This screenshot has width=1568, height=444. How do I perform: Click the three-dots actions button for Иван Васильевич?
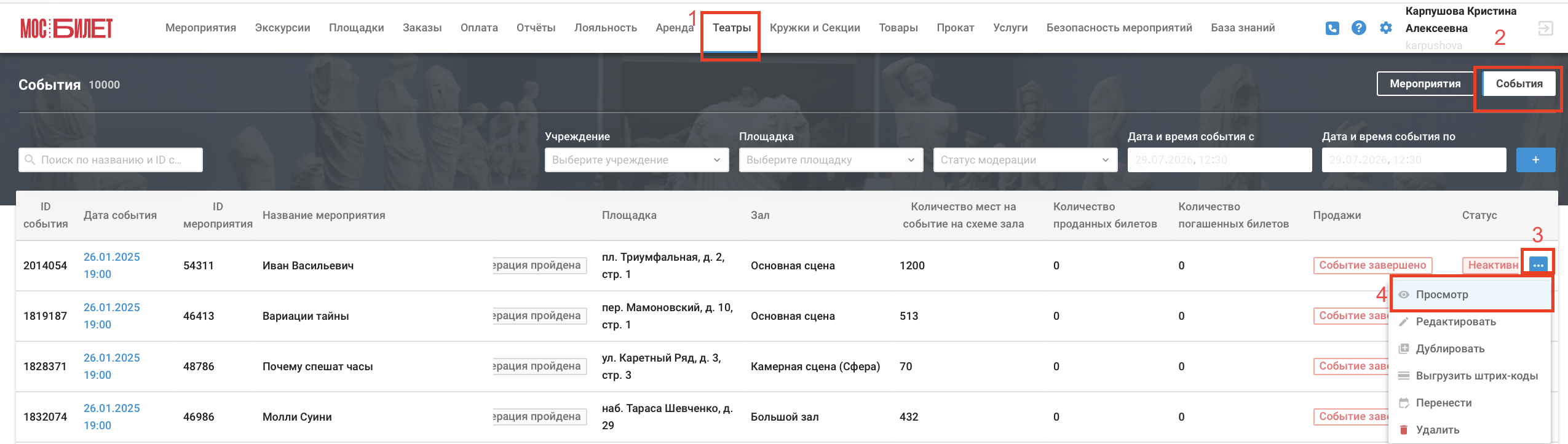pos(1538,265)
